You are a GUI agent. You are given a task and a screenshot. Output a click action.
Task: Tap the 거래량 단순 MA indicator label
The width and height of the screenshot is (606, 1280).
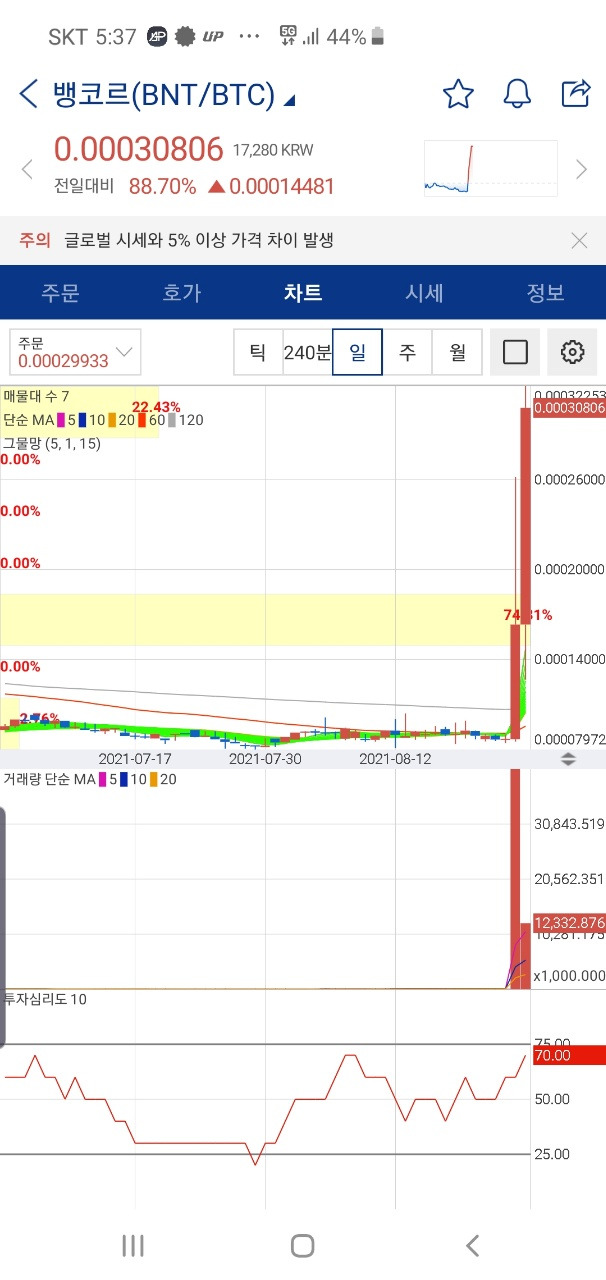coord(48,779)
